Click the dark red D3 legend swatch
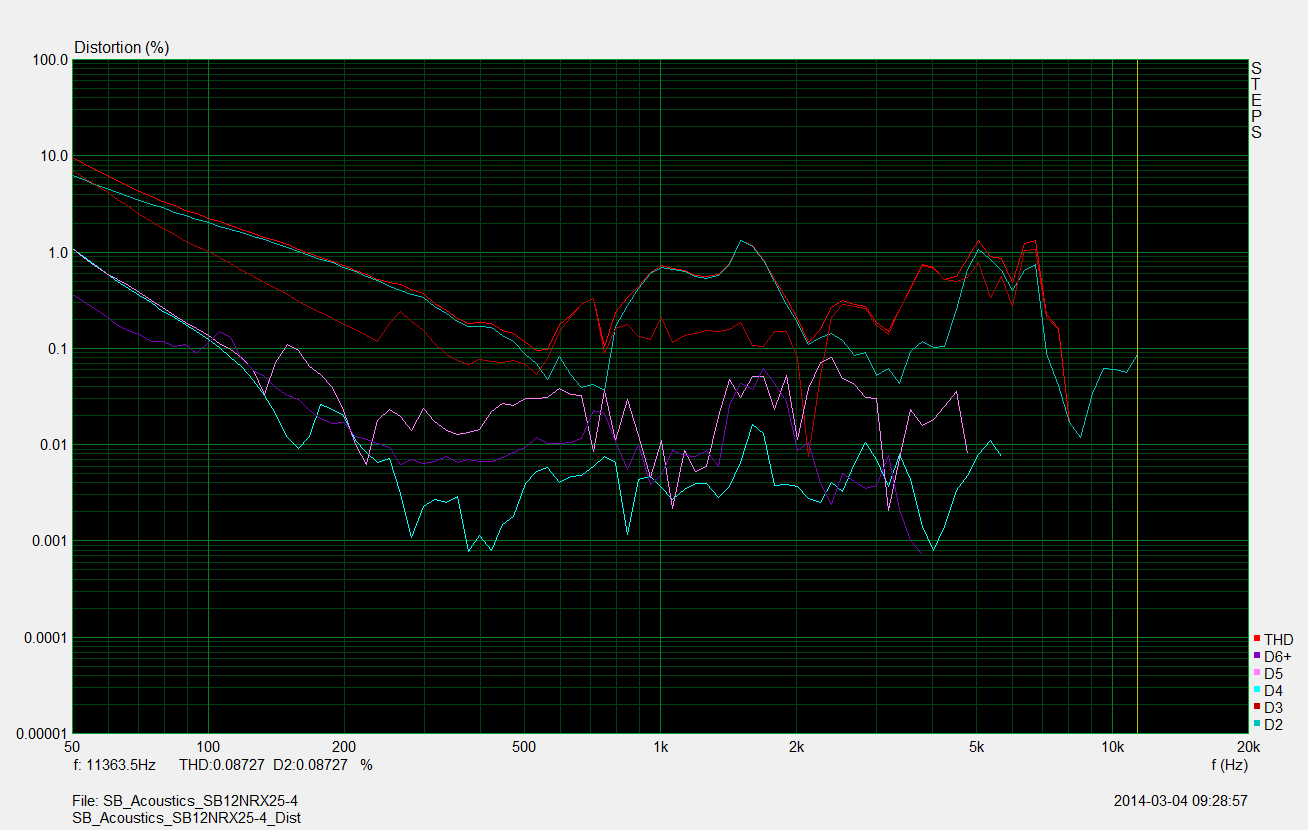 click(x=1256, y=707)
